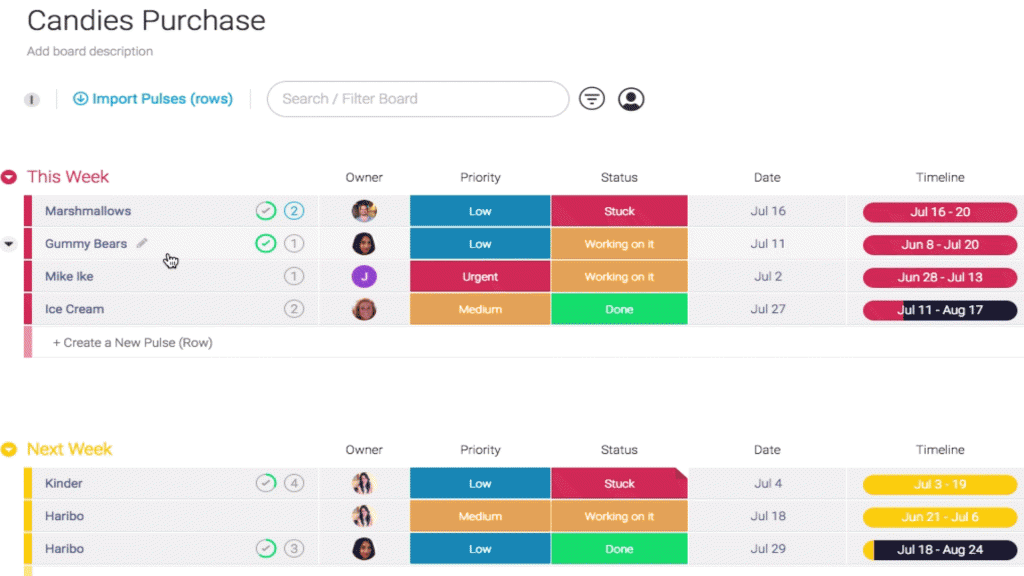
Task: Click the Jul 16 date cell
Action: pos(767,211)
